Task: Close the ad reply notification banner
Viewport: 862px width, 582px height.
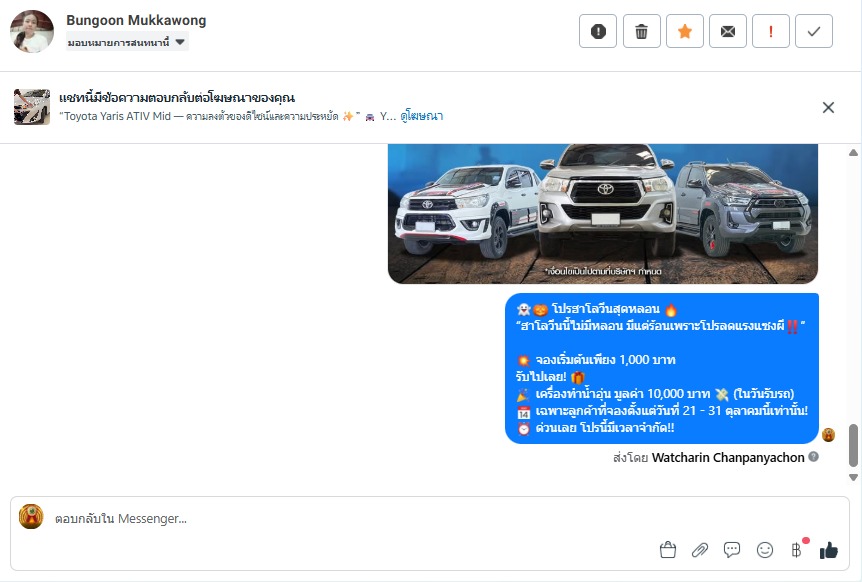Action: (x=828, y=107)
